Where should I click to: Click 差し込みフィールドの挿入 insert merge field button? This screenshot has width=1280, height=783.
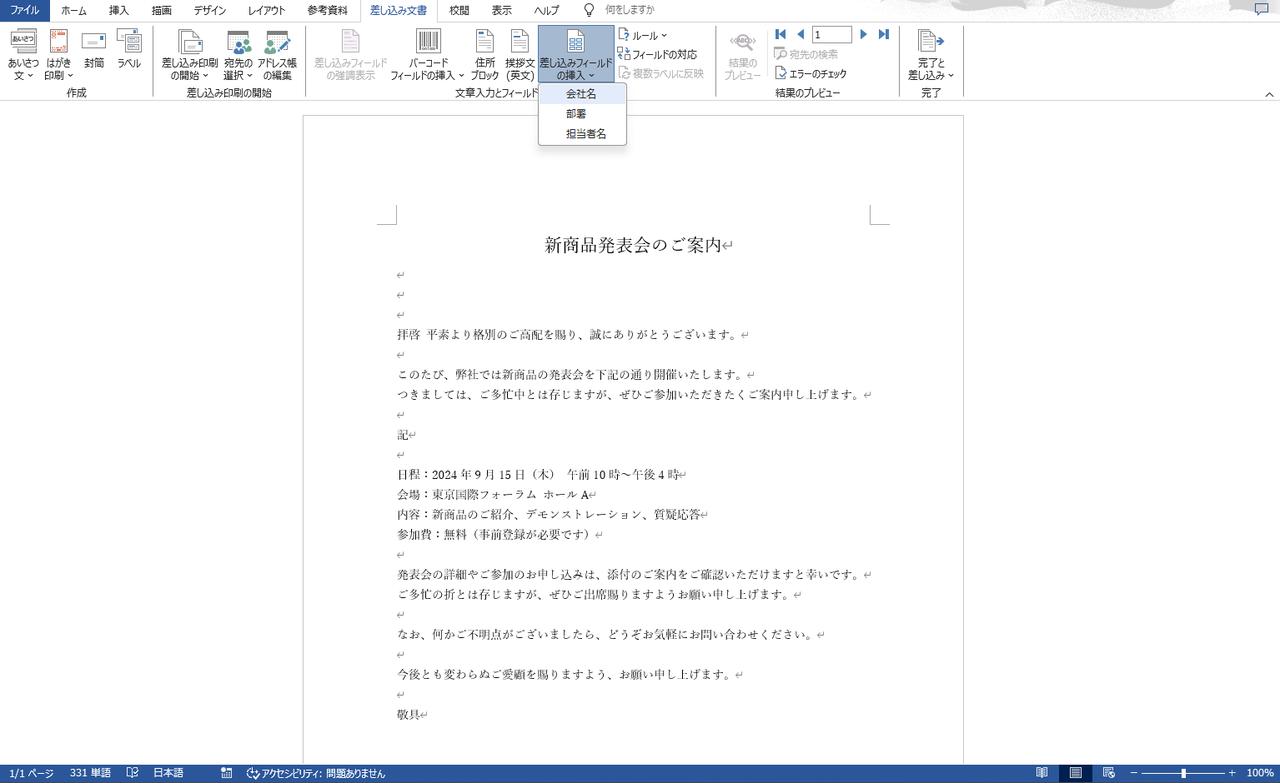(x=576, y=55)
